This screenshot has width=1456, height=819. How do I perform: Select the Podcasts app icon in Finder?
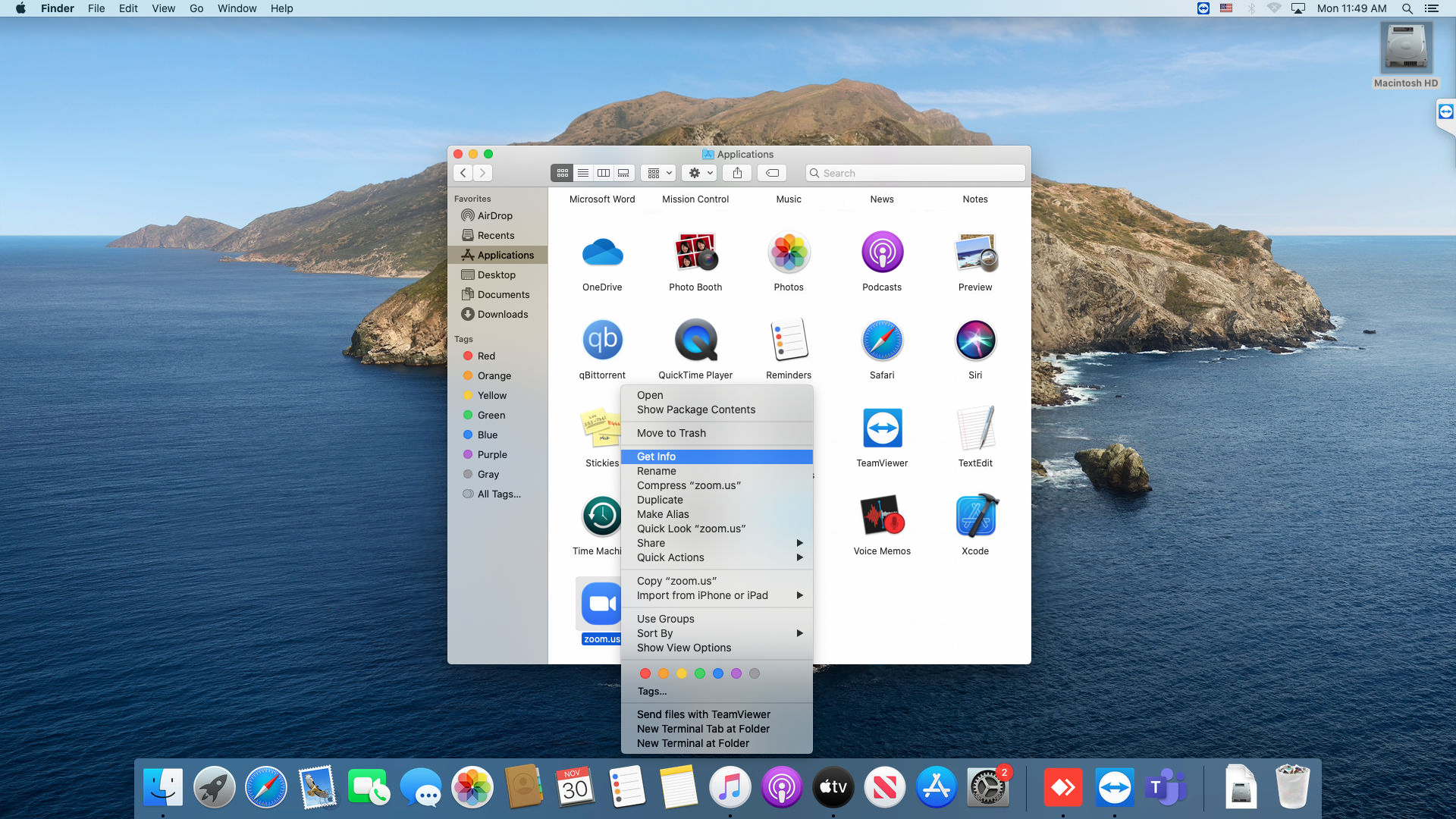pos(882,253)
